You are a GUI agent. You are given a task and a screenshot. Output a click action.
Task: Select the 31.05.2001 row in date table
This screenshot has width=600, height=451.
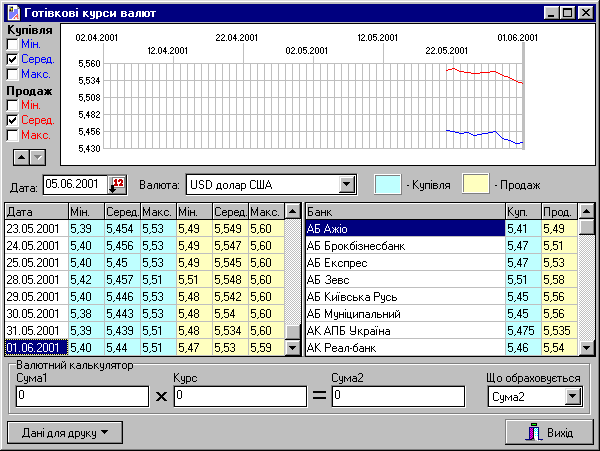pyautogui.click(x=35, y=330)
